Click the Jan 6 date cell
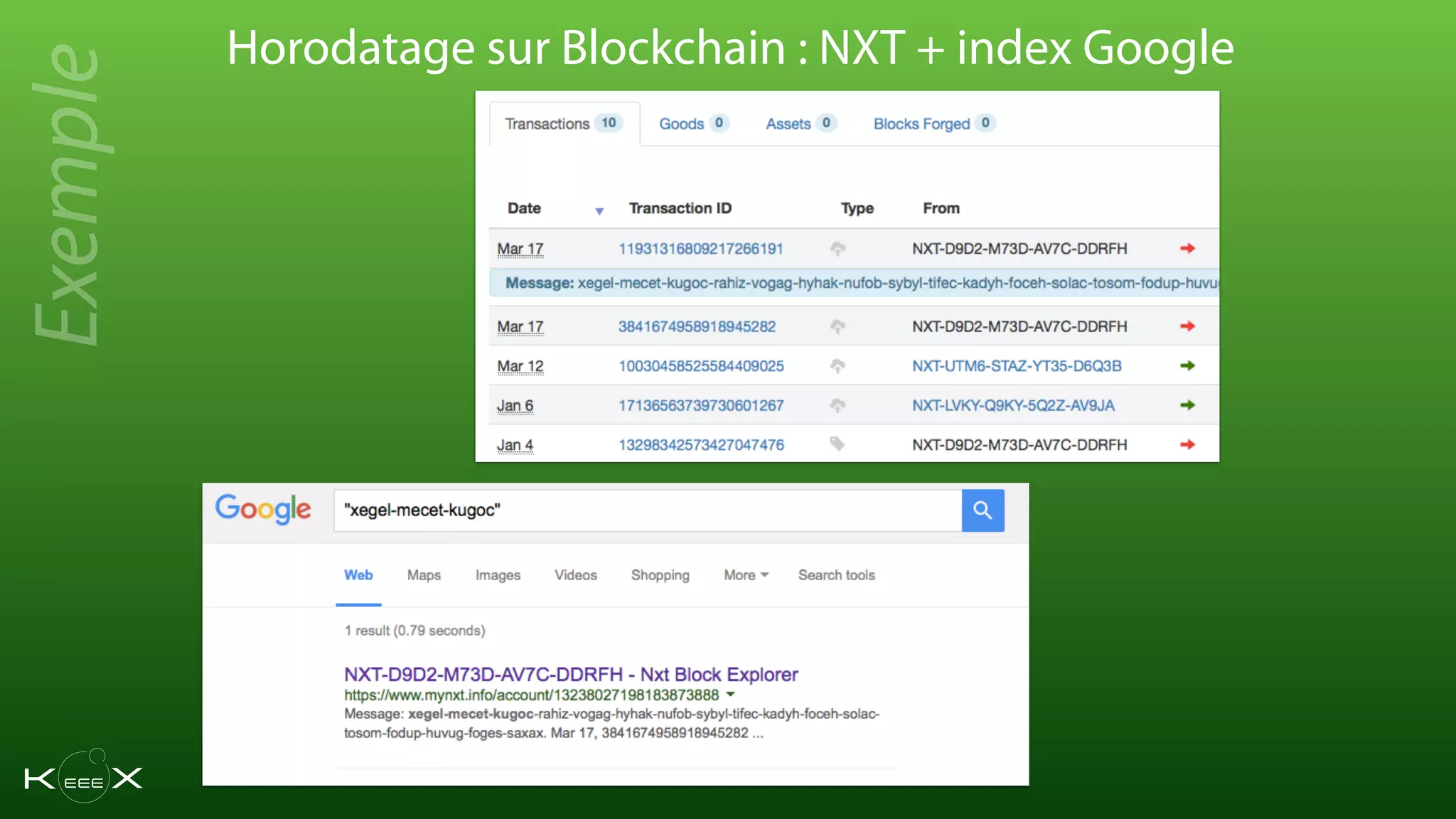Screen dimensions: 1456x819 coord(515,406)
